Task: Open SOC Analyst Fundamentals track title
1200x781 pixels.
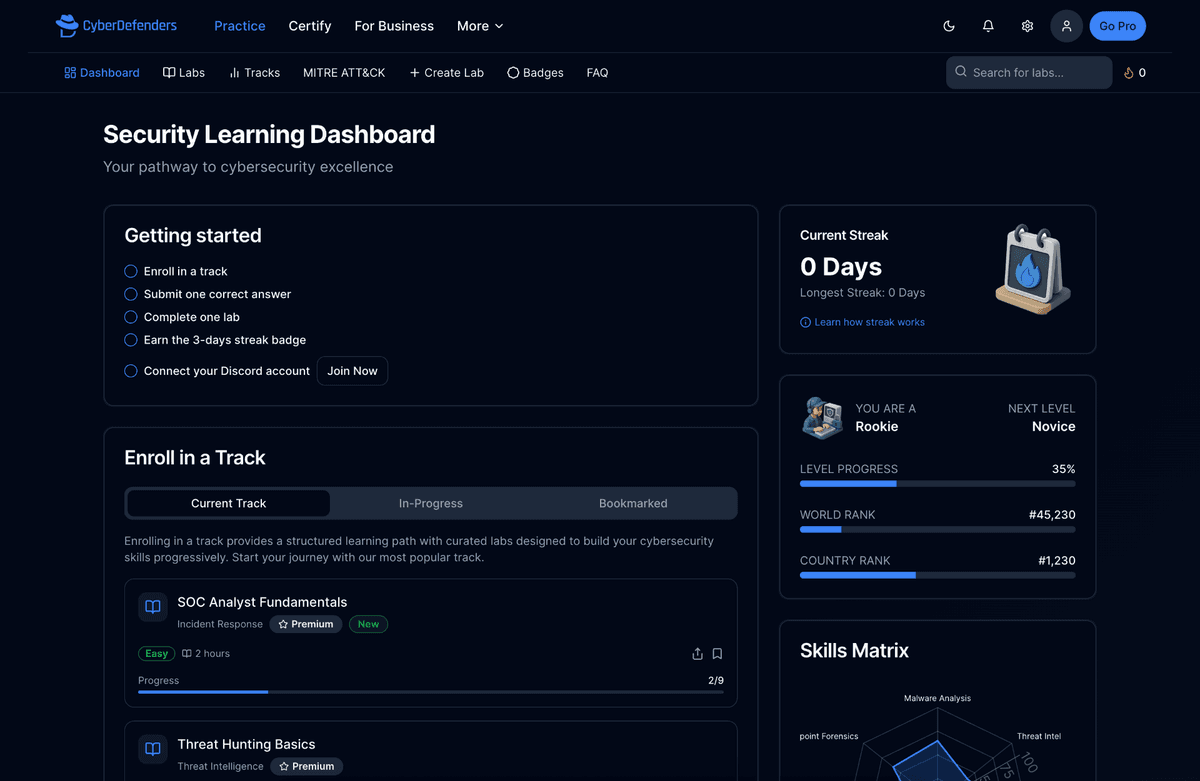Action: (x=262, y=602)
